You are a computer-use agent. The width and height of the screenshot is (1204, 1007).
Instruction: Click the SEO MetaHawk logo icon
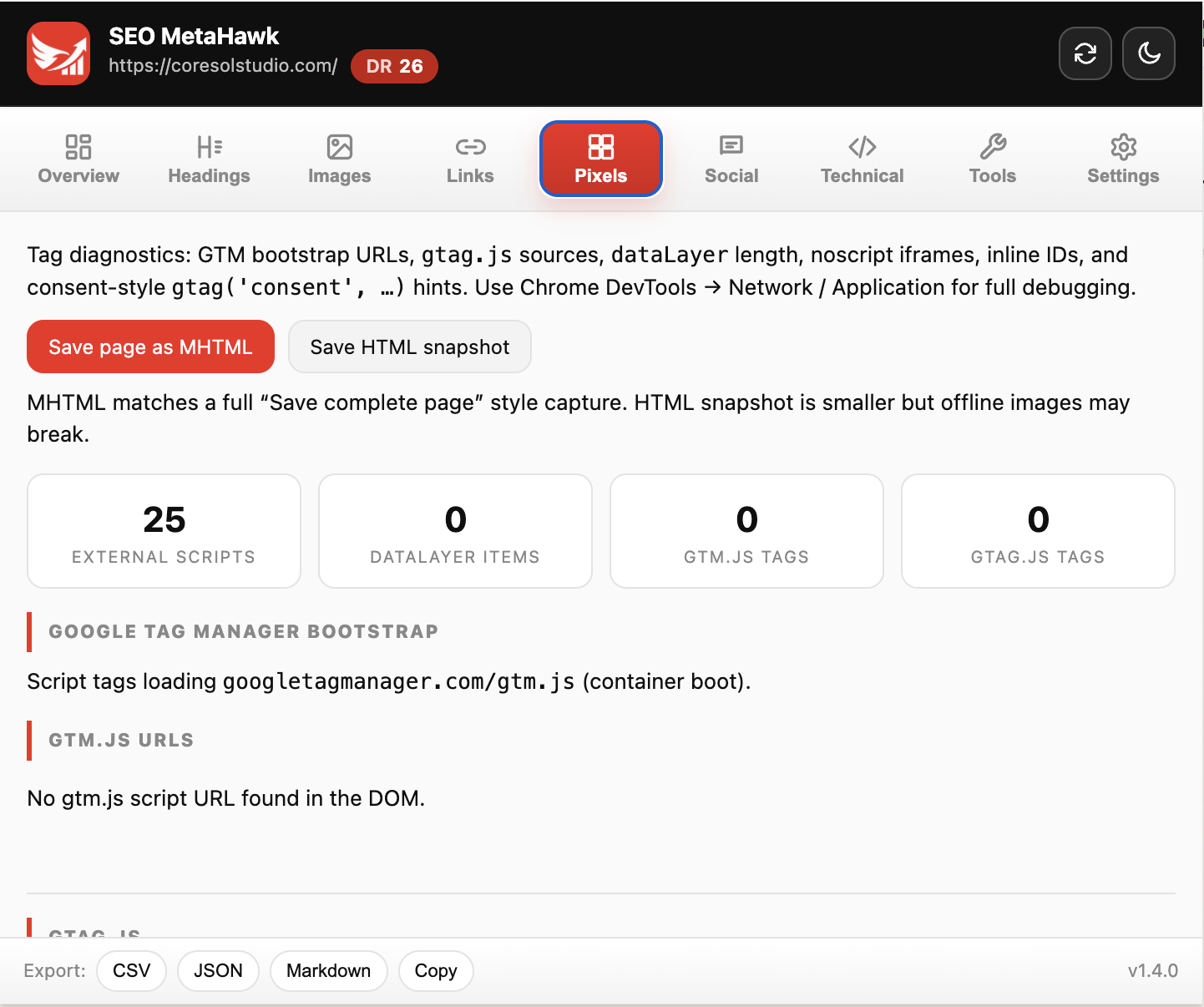pyautogui.click(x=58, y=53)
